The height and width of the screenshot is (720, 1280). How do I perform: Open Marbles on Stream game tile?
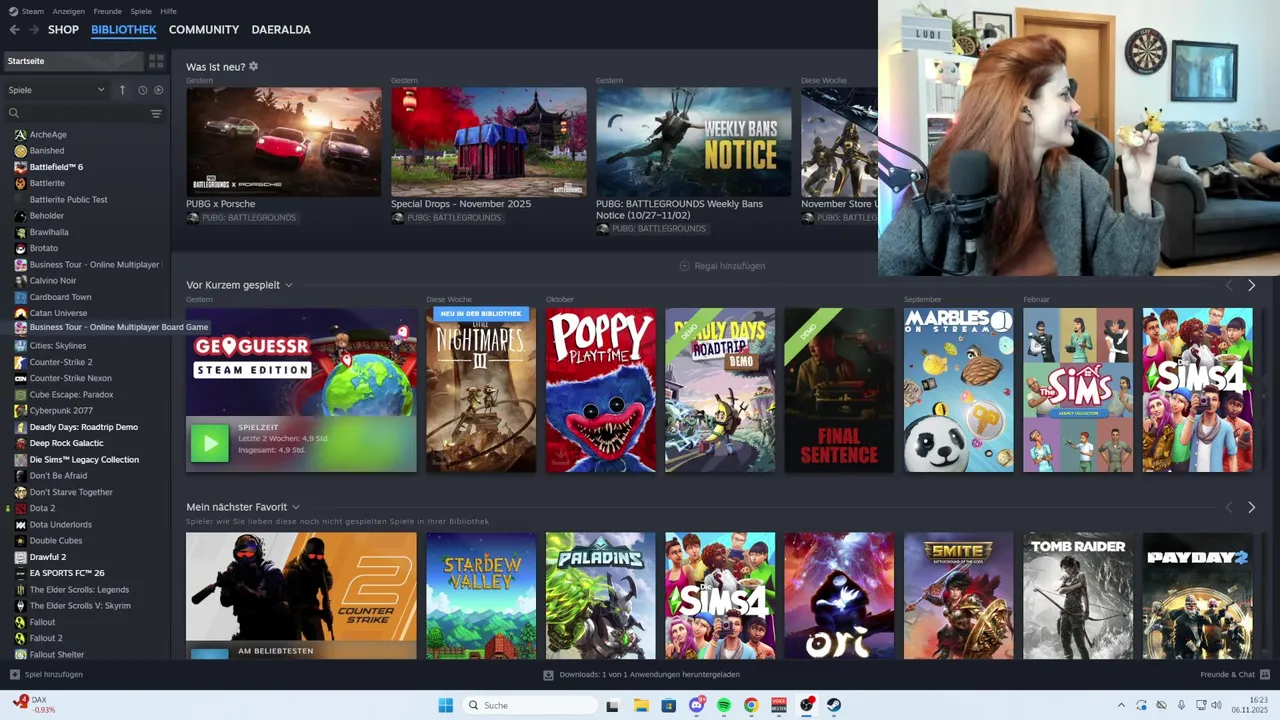[959, 390]
